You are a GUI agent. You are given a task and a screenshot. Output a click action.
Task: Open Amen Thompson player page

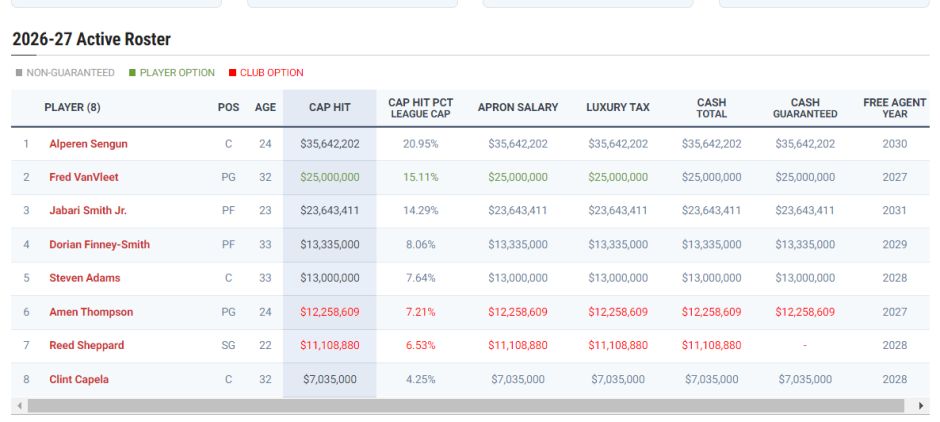[x=91, y=312]
